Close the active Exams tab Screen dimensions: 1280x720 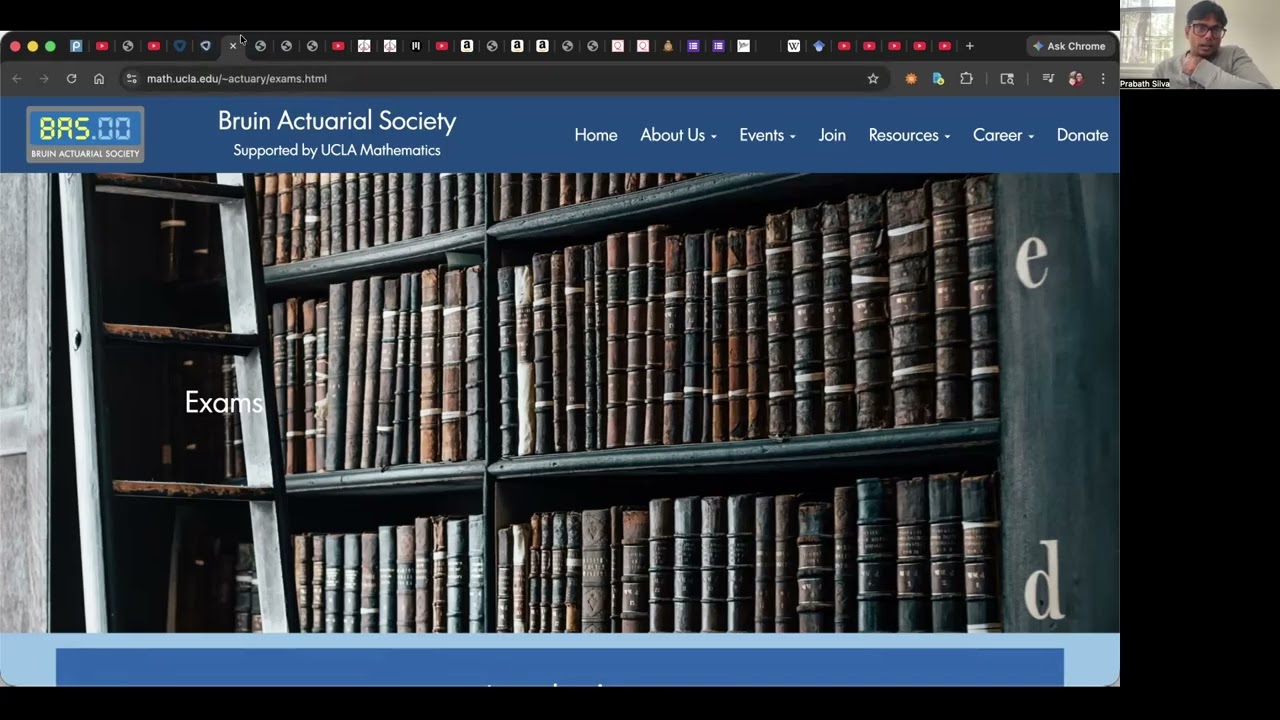tap(233, 46)
